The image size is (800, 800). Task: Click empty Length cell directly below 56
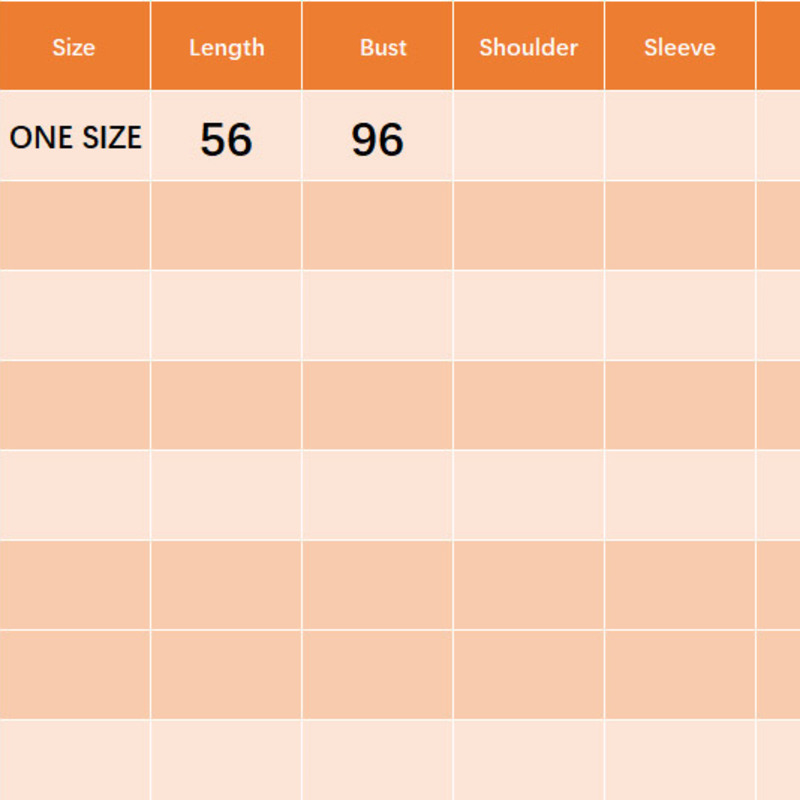(226, 226)
